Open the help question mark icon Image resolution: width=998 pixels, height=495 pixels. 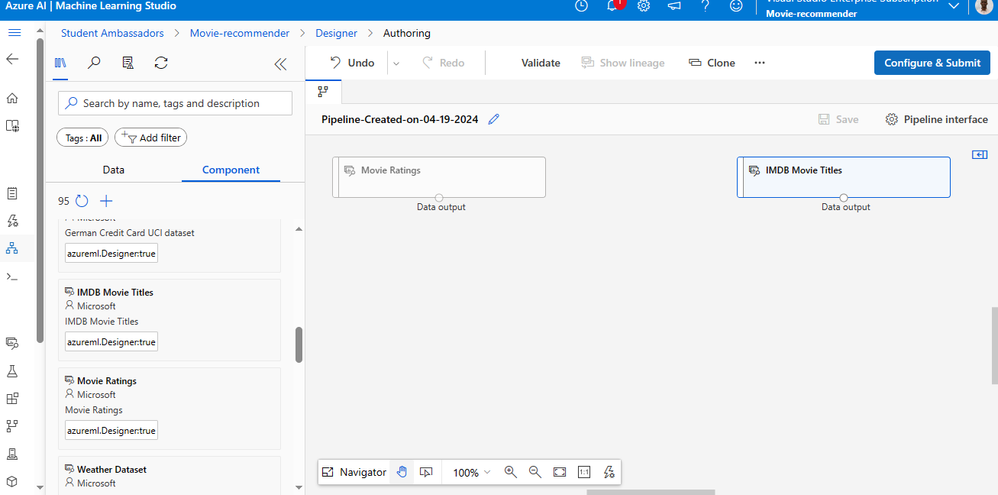(x=705, y=6)
